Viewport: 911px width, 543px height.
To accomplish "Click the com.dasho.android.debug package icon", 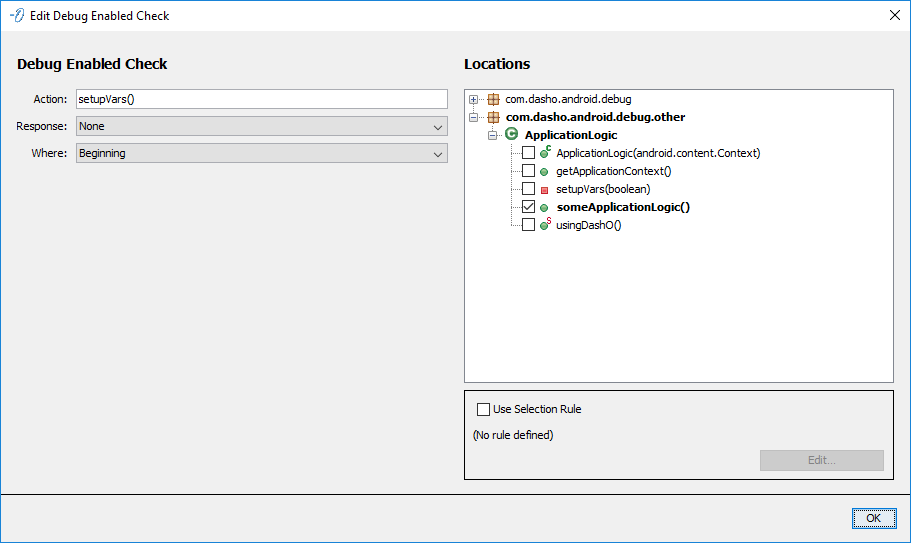I will (x=493, y=99).
